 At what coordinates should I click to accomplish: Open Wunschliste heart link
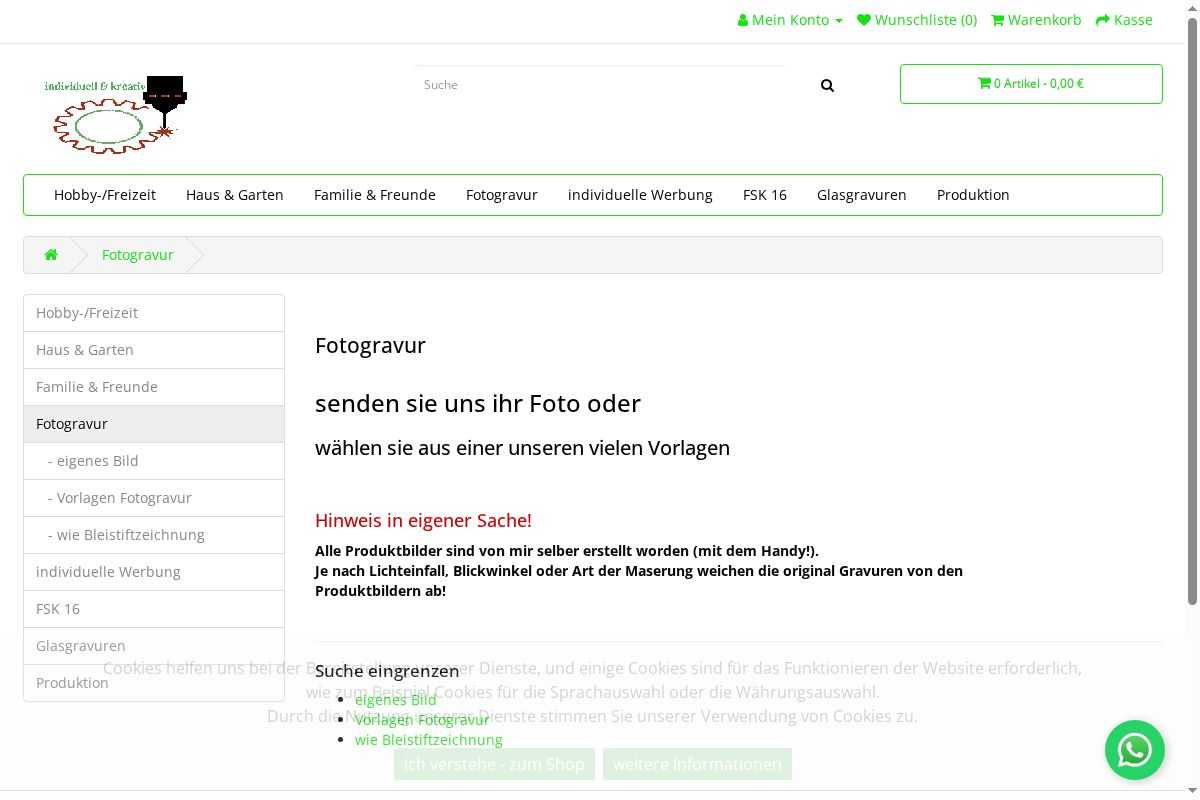pos(917,20)
